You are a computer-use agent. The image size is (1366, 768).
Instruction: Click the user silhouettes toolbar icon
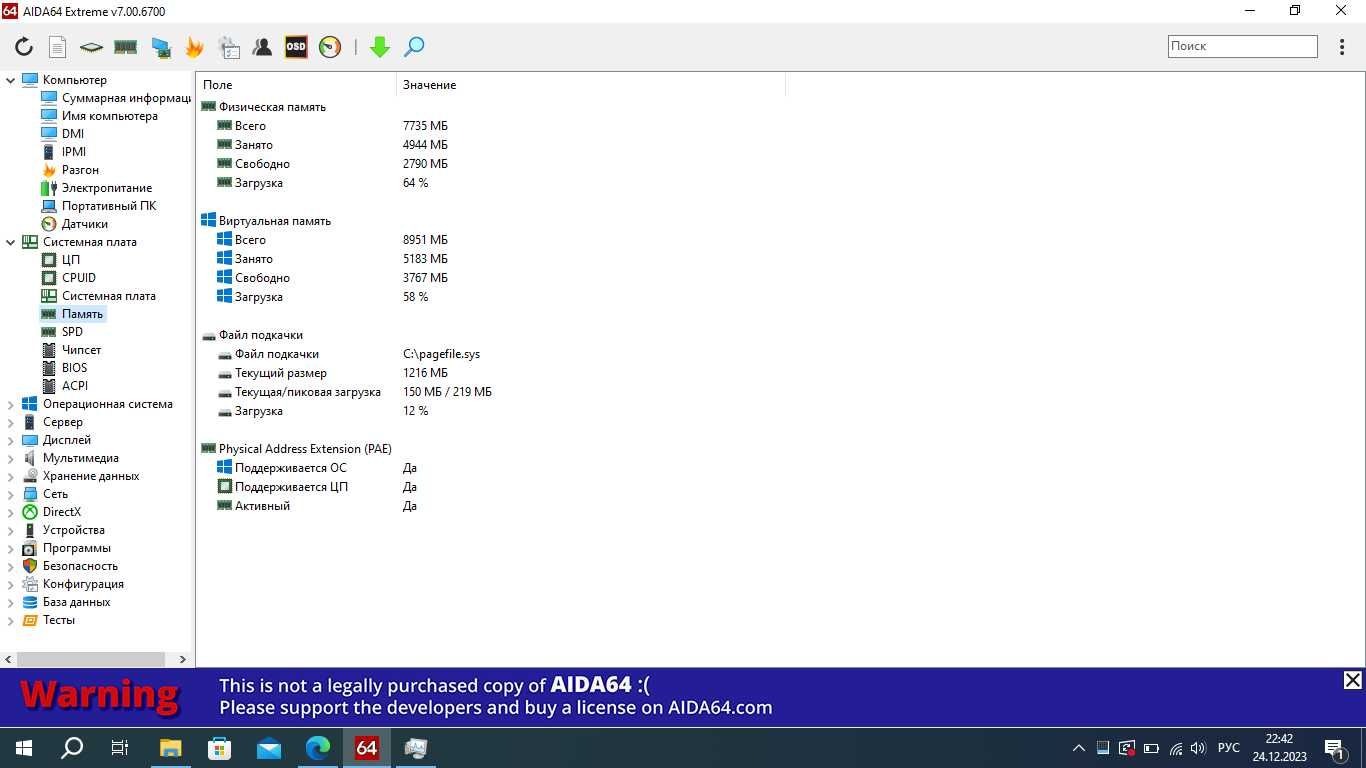262,46
